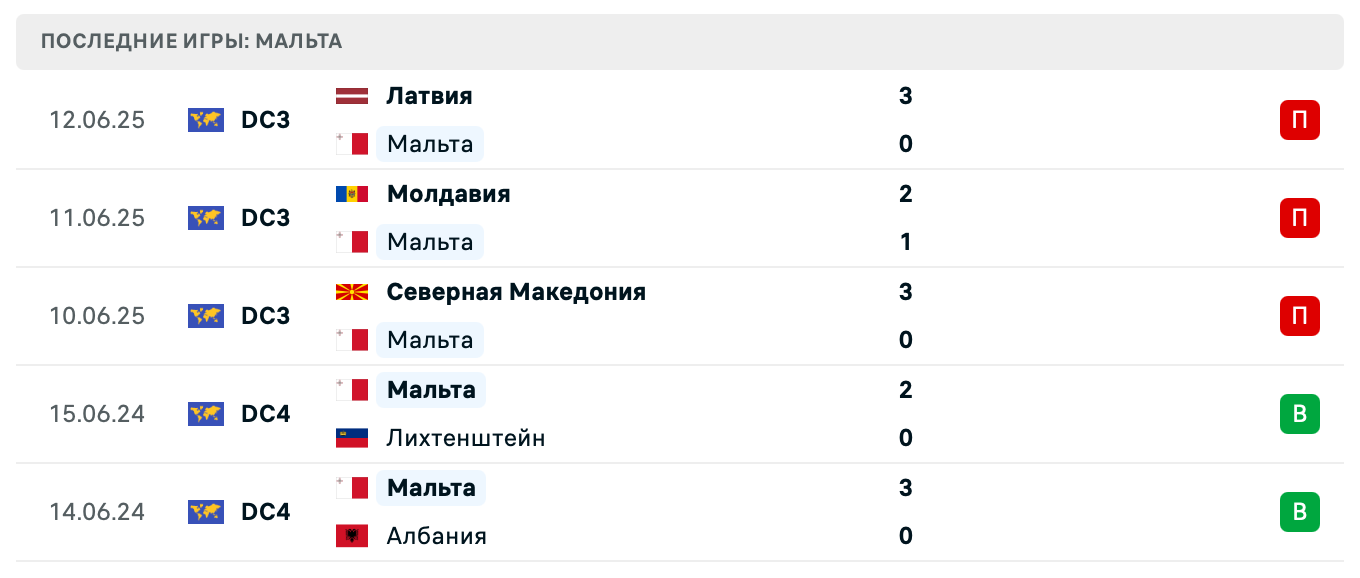Click the red loss badge for 12.06.25
This screenshot has width=1360, height=578.
(x=1299, y=120)
